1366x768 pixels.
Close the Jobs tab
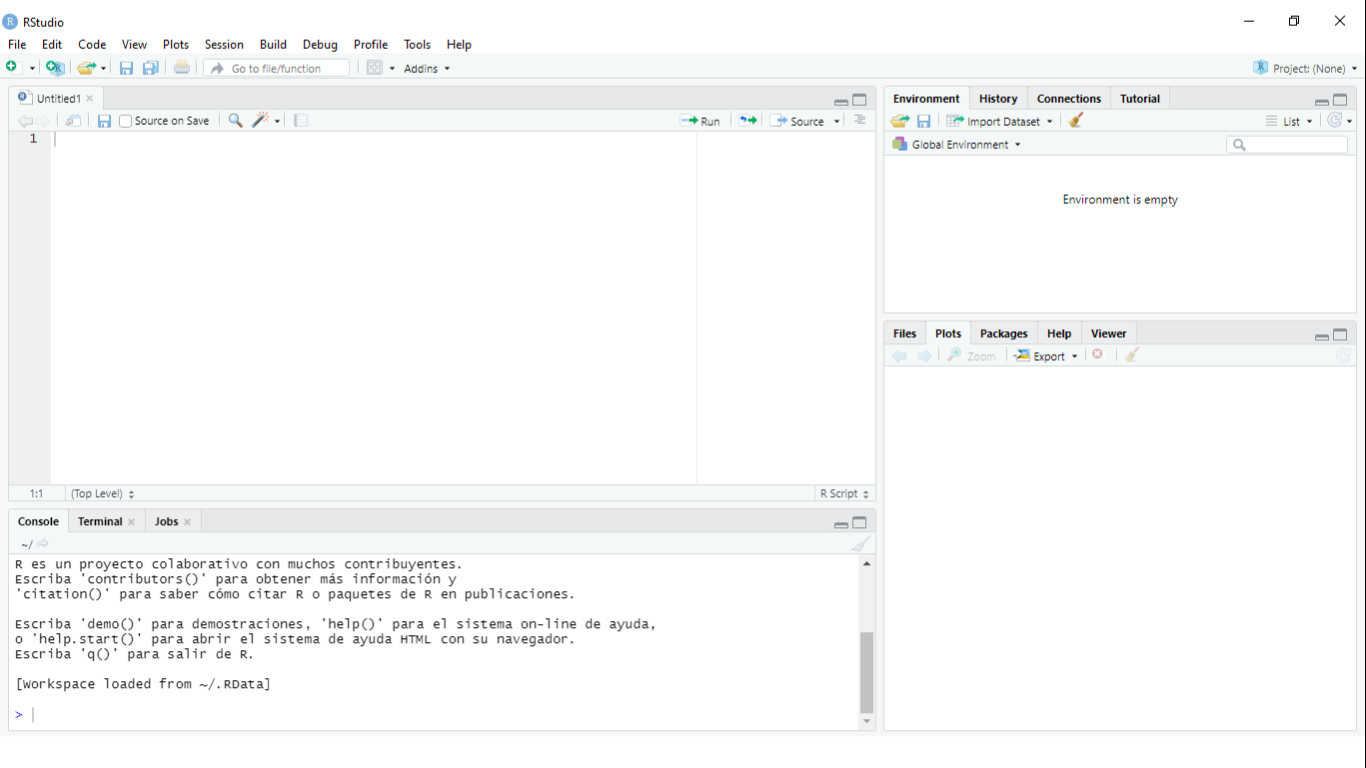click(x=187, y=522)
